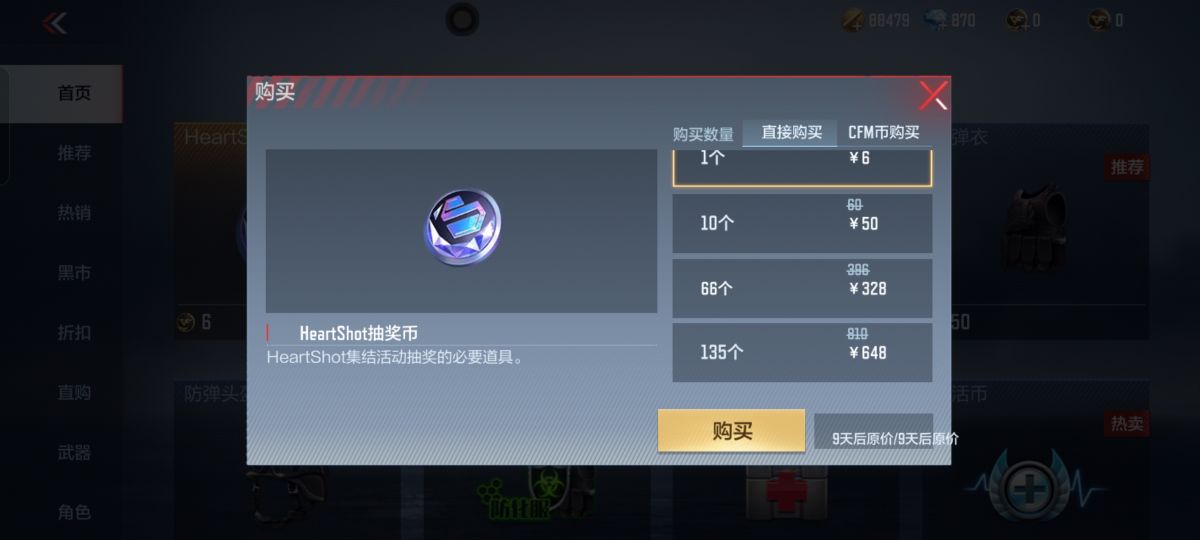This screenshot has height=540, width=1200.
Task: Confirm with the gold 购买 button
Action: tap(732, 431)
